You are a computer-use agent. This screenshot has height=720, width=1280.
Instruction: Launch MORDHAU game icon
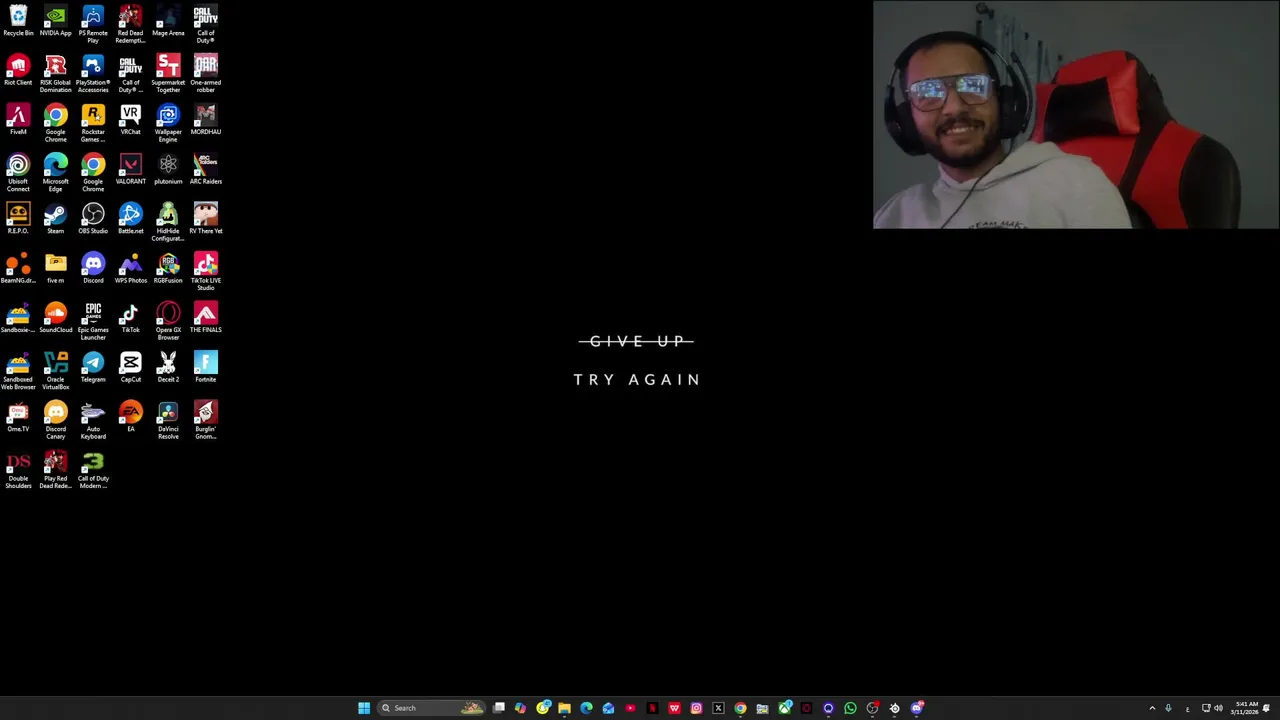(x=205, y=120)
